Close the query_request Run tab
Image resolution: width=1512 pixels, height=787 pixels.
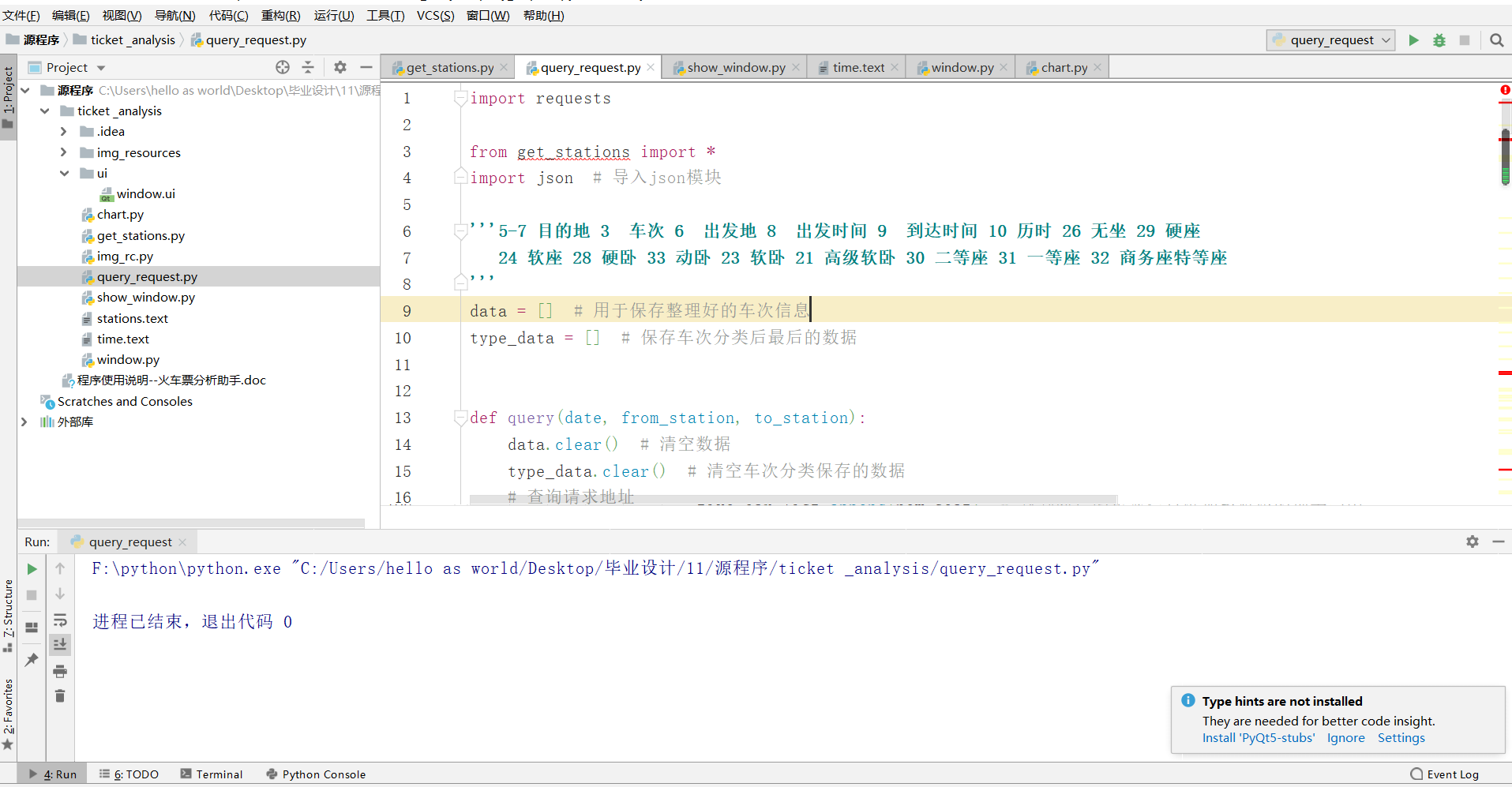tap(182, 542)
